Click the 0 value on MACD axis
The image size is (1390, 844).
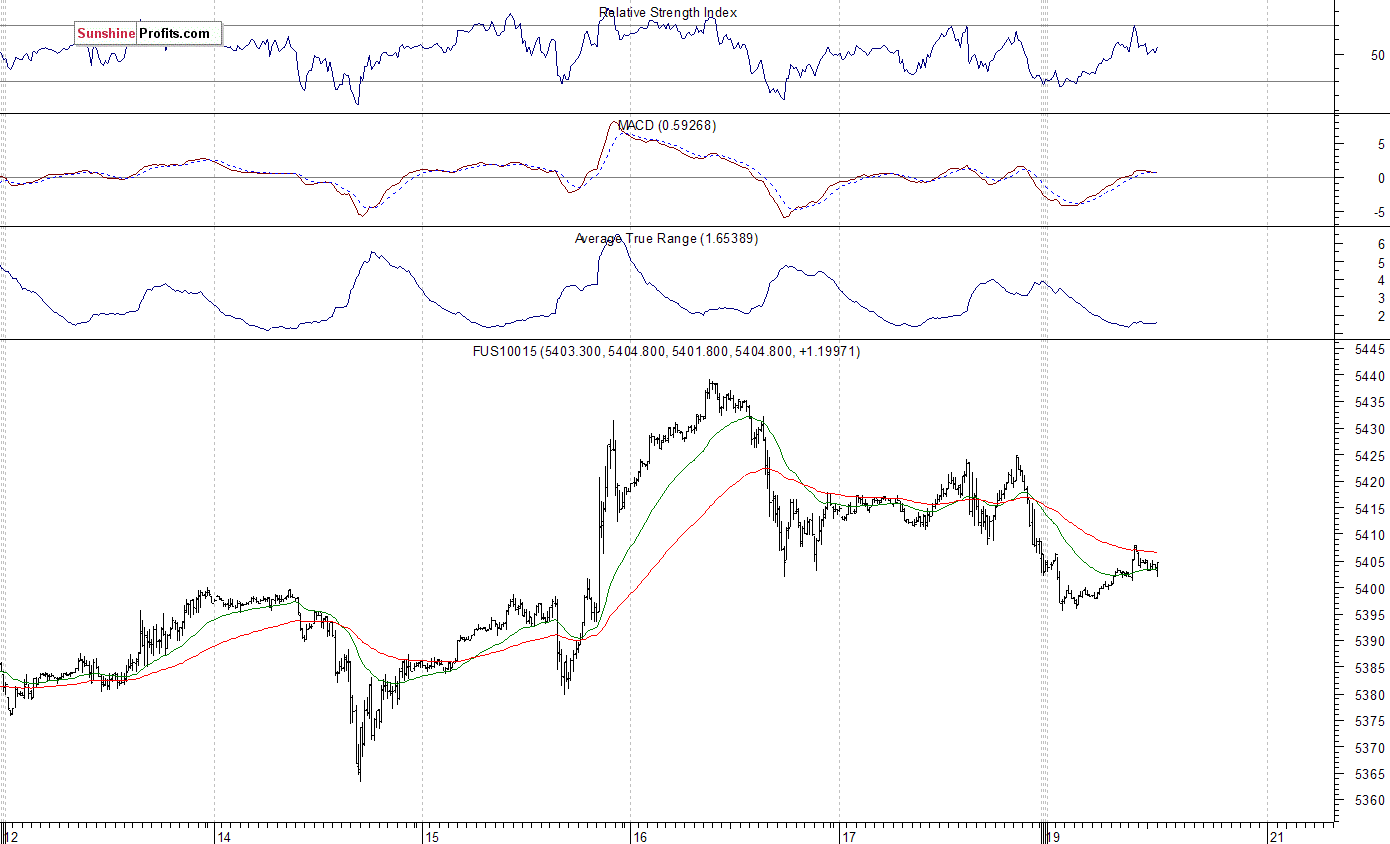[x=1381, y=178]
